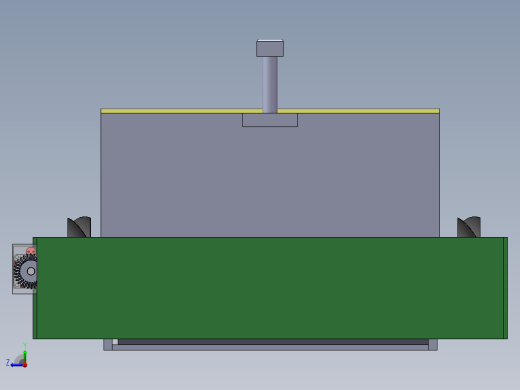Click the gearbox housing frame at left
The height and width of the screenshot is (390, 520).
tap(24, 269)
